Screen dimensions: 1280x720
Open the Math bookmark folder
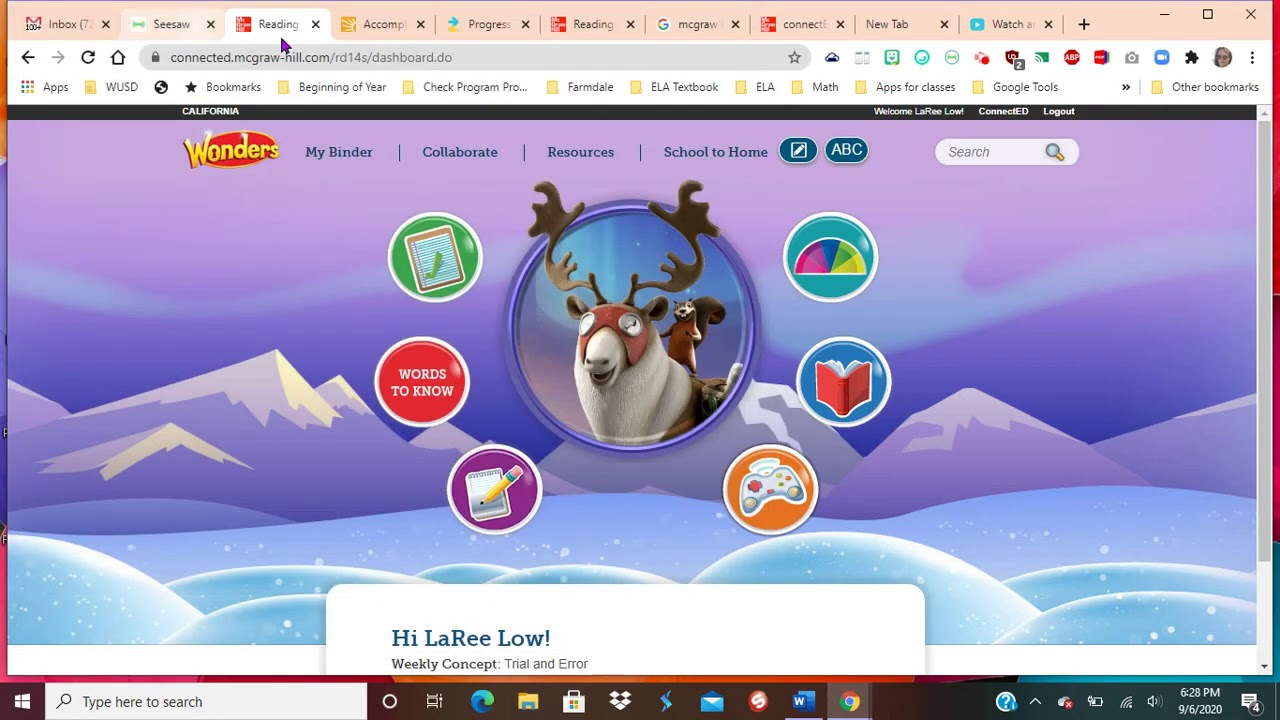pos(815,87)
